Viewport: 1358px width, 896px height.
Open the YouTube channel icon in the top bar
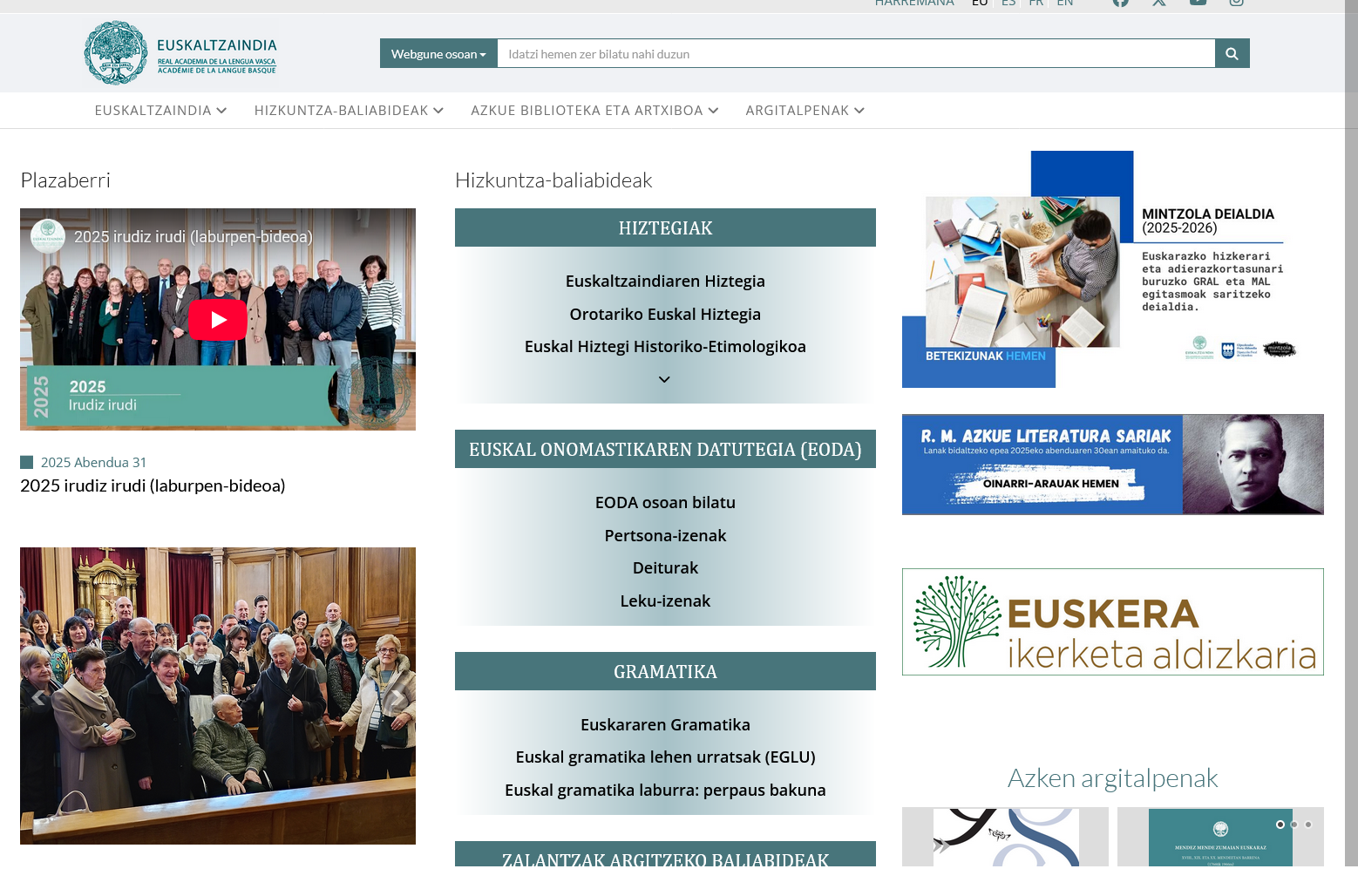[x=1198, y=3]
